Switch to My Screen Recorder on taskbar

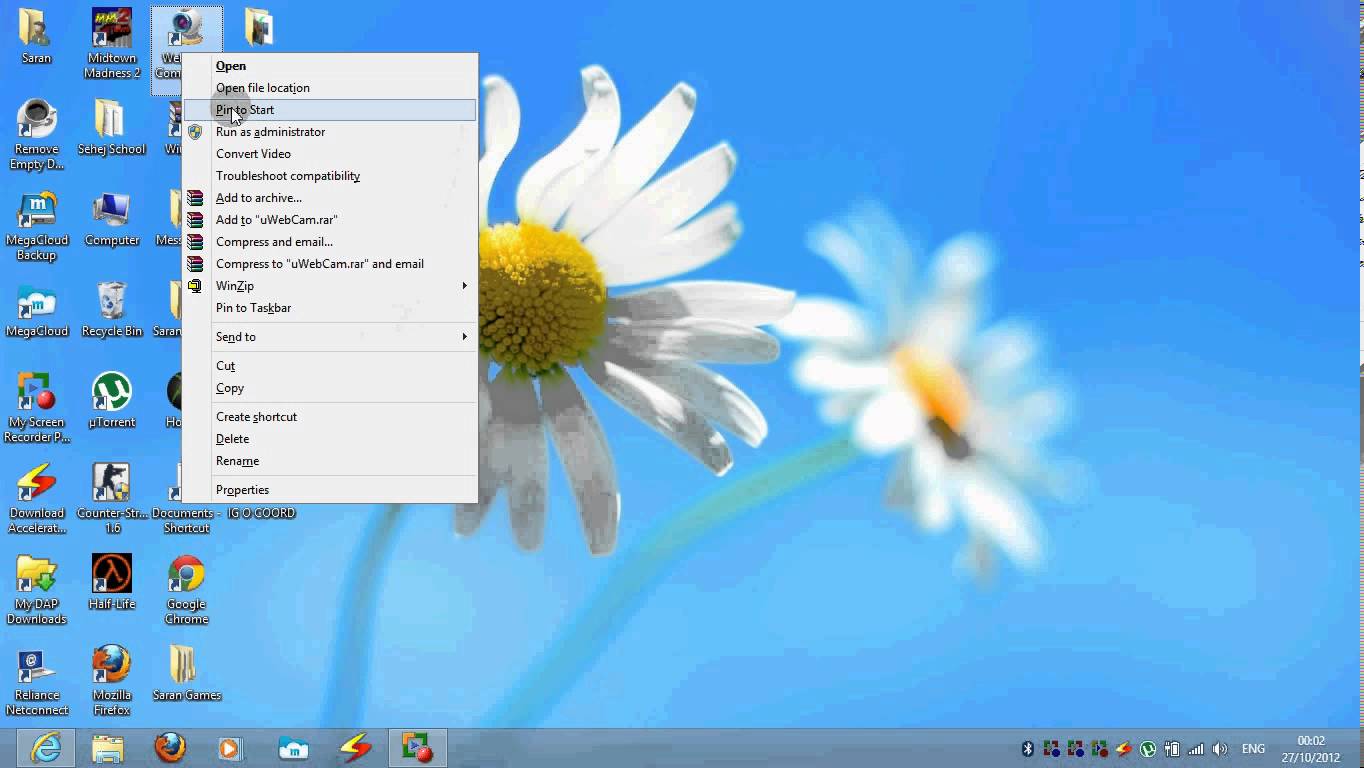click(417, 748)
